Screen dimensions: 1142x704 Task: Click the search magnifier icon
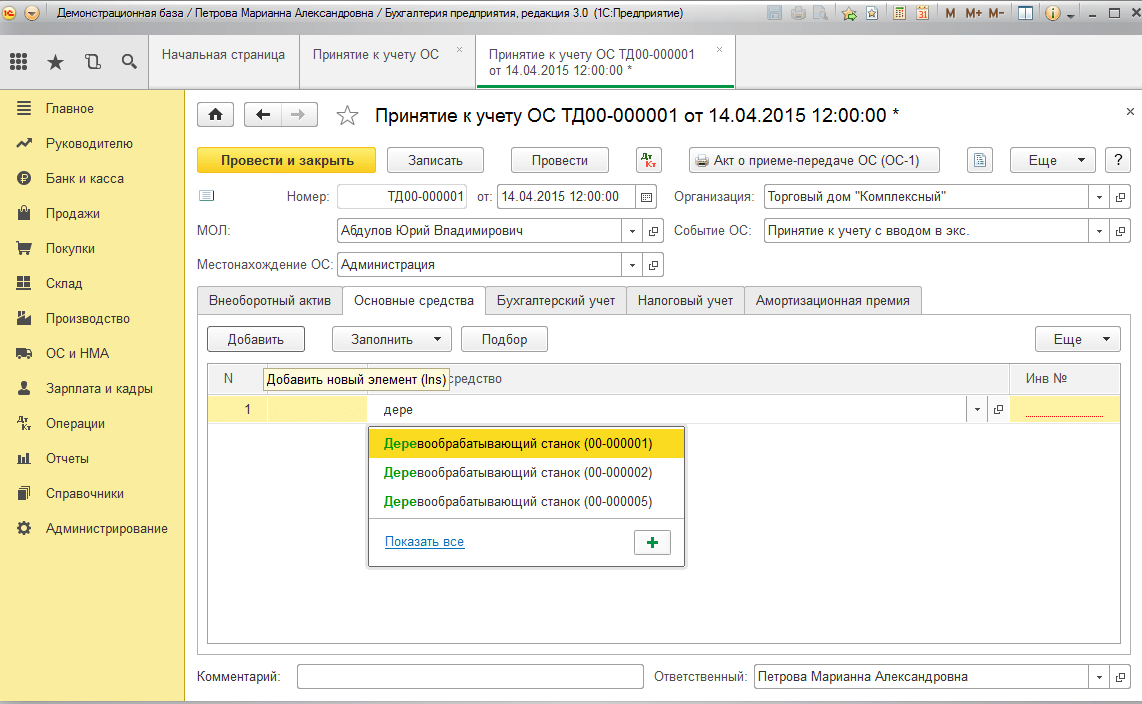pyautogui.click(x=129, y=62)
